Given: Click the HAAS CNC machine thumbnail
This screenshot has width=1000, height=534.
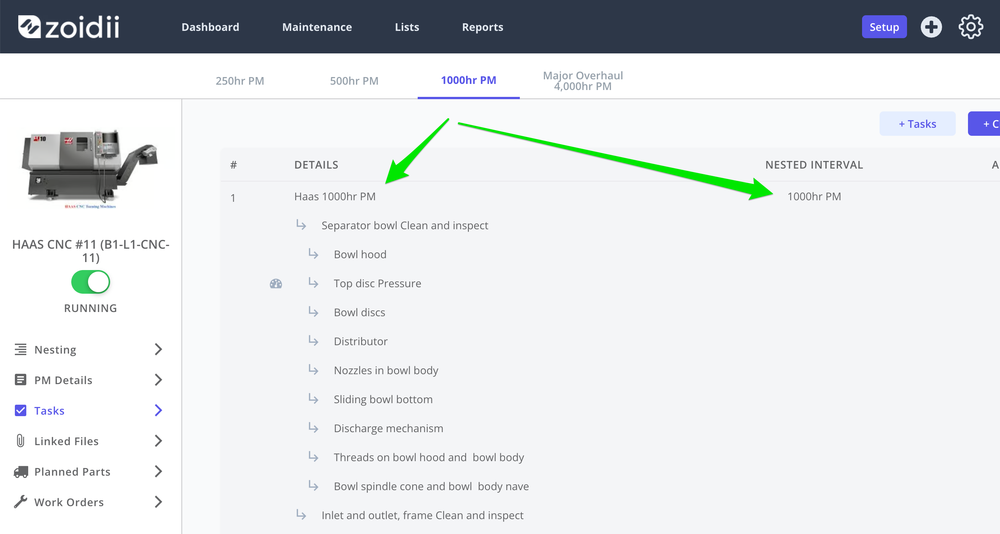Looking at the screenshot, I should click(x=89, y=169).
